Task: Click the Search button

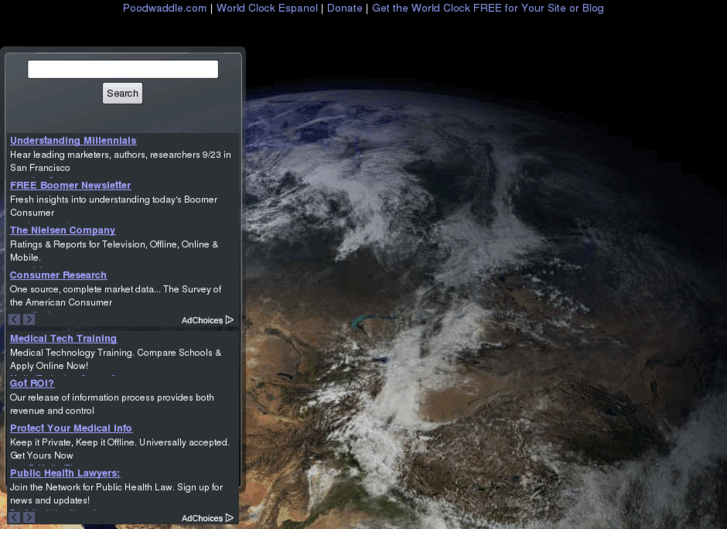Action: pos(122,93)
